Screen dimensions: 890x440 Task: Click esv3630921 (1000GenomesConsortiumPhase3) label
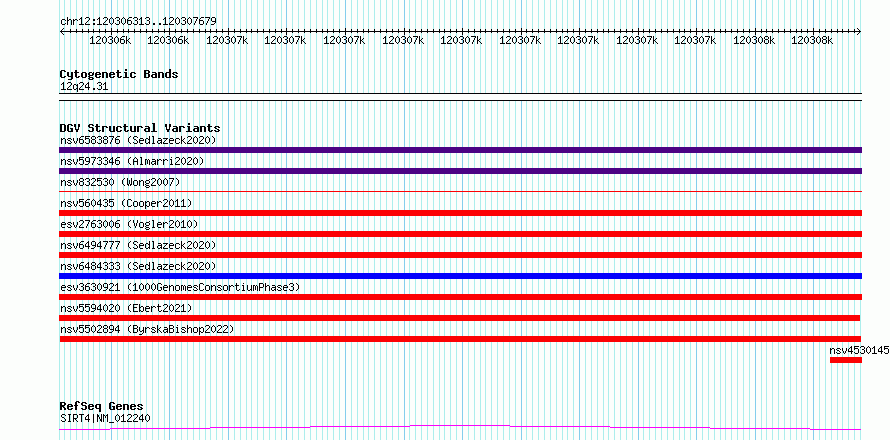(x=180, y=287)
